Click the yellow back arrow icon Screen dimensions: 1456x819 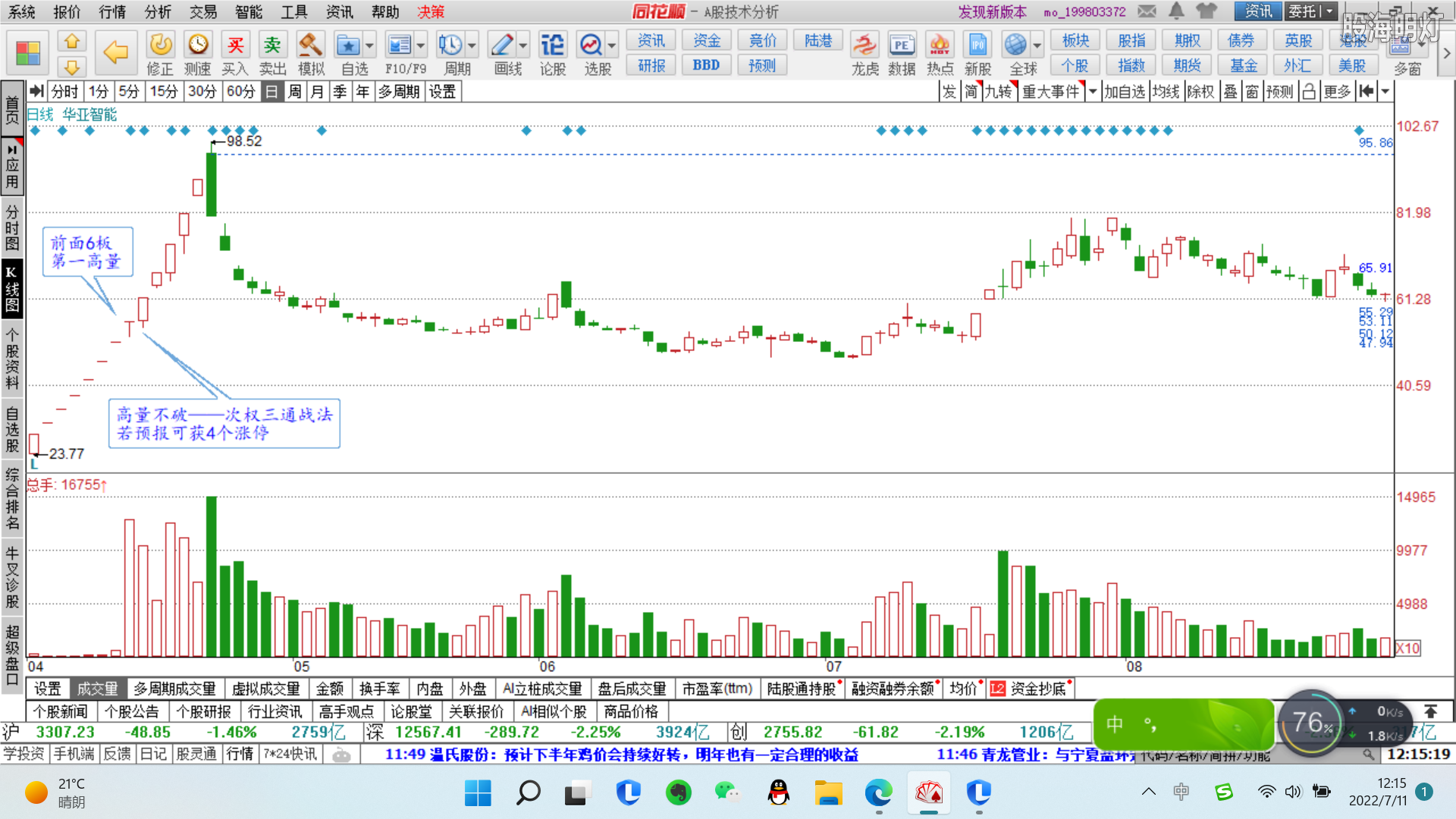point(115,52)
